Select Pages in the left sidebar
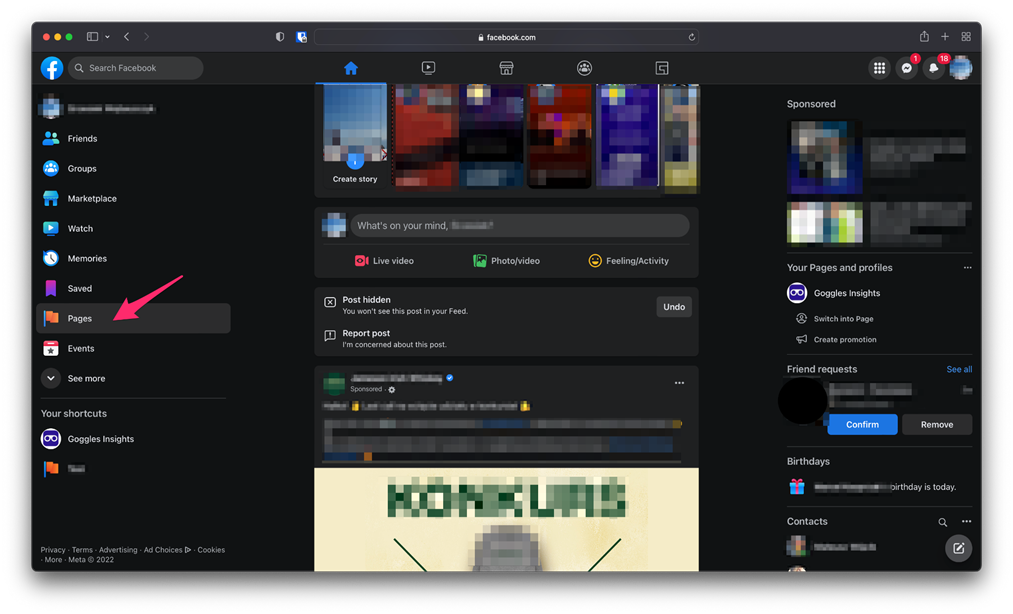This screenshot has height=614, width=1013. (x=80, y=318)
